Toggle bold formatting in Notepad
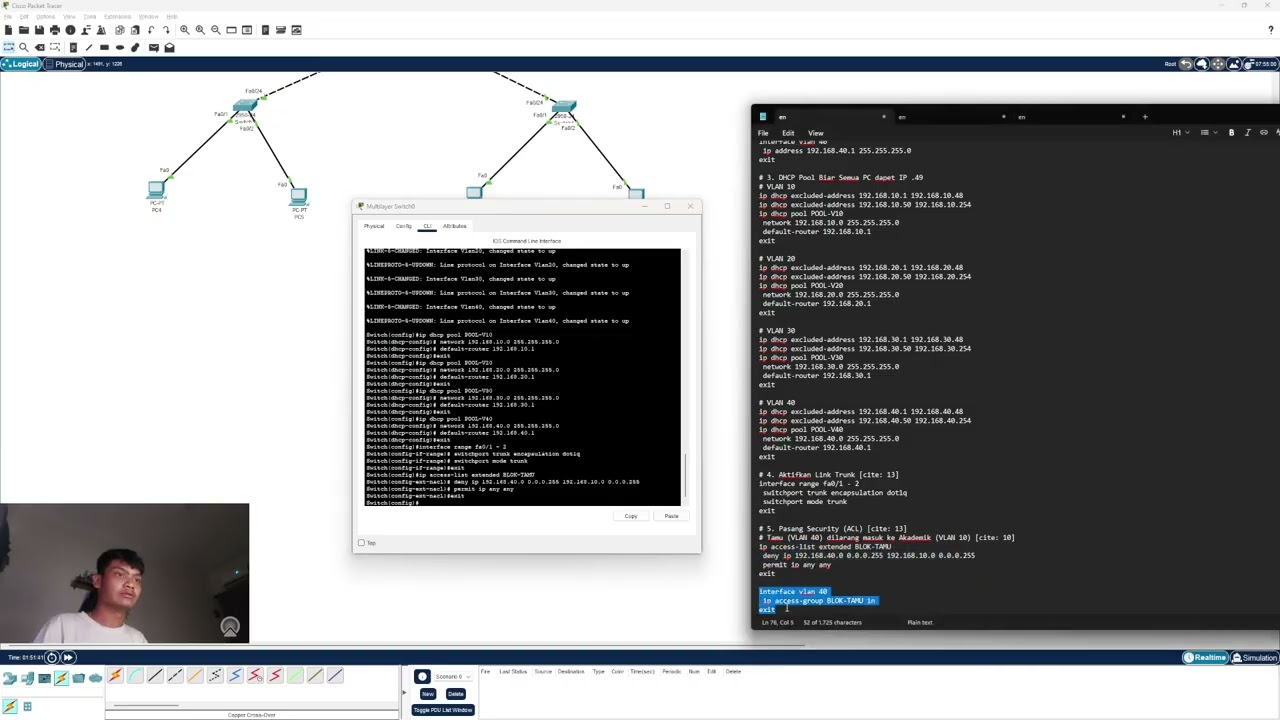 [x=1231, y=133]
